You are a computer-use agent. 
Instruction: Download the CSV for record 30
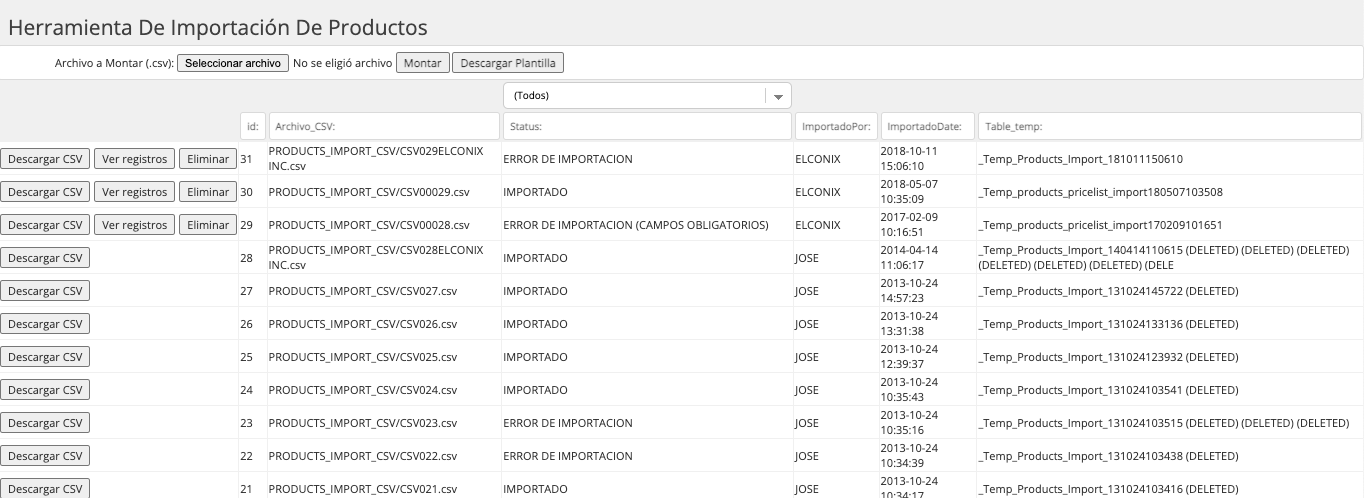[45, 192]
